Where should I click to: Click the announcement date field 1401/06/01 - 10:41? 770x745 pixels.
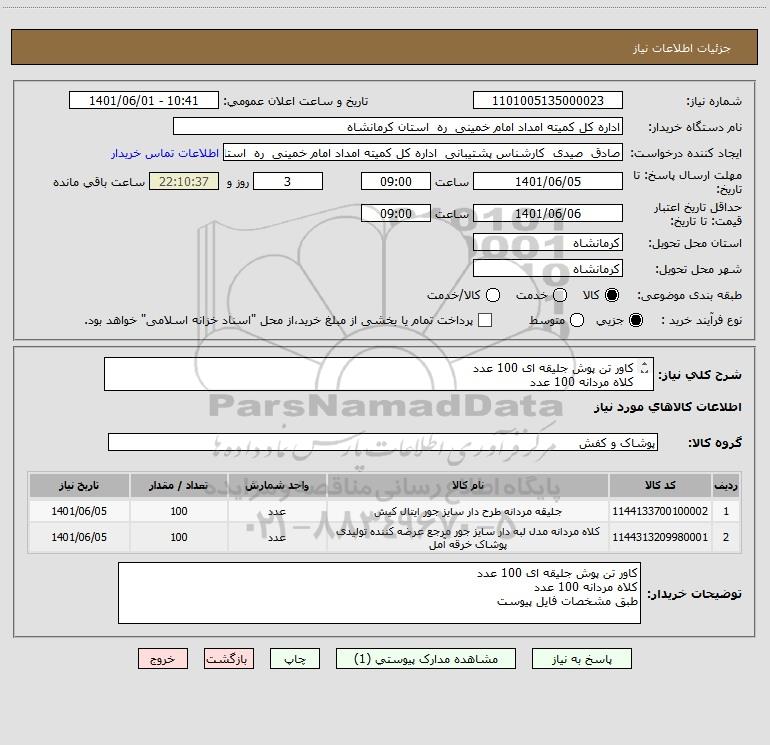(144, 101)
